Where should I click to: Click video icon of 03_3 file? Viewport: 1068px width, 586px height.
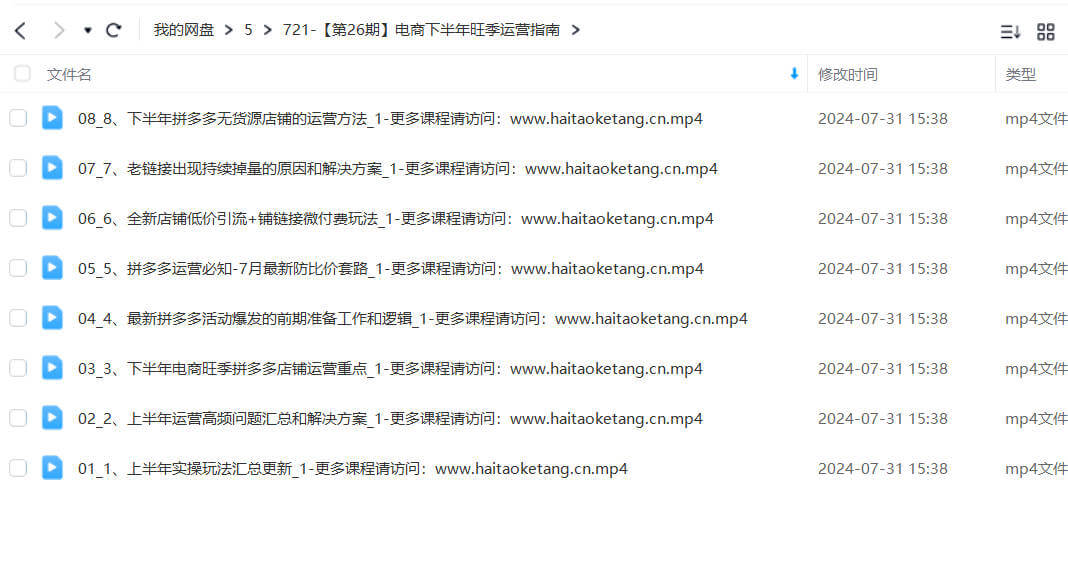click(x=52, y=367)
